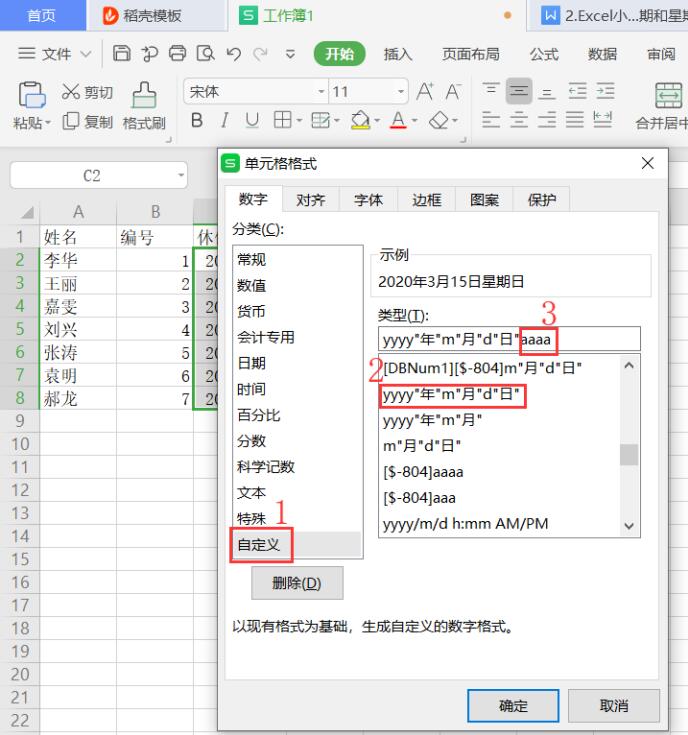
Task: Select 常规 category
Action: coord(297,259)
